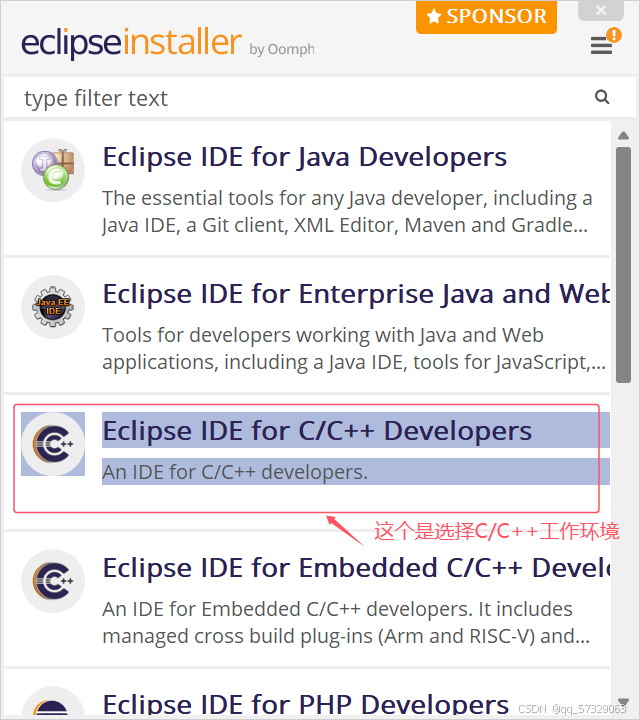Select Eclipse IDE for Java Developers title

[304, 157]
